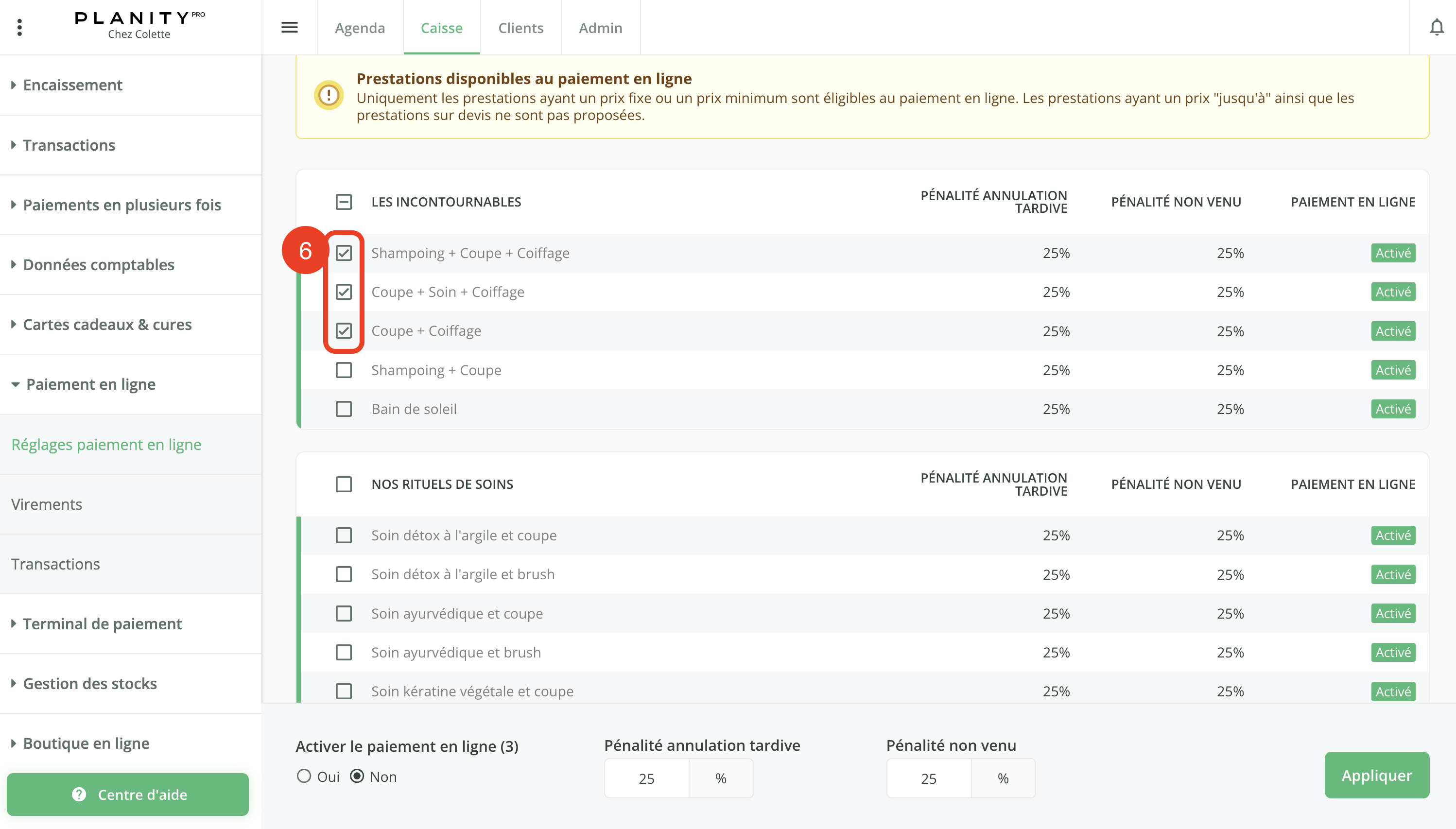Click Activé badge for Bain de soleil
This screenshot has height=829, width=1456.
click(x=1392, y=409)
